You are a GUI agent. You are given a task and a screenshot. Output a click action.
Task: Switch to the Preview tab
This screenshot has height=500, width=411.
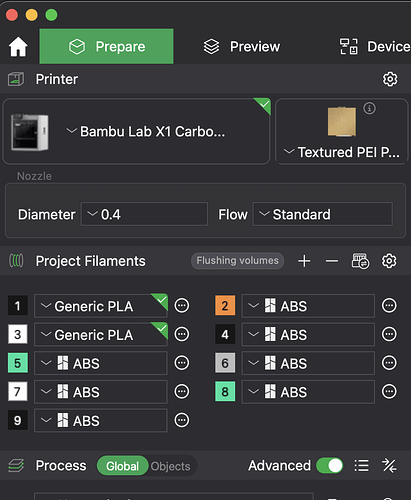point(242,47)
